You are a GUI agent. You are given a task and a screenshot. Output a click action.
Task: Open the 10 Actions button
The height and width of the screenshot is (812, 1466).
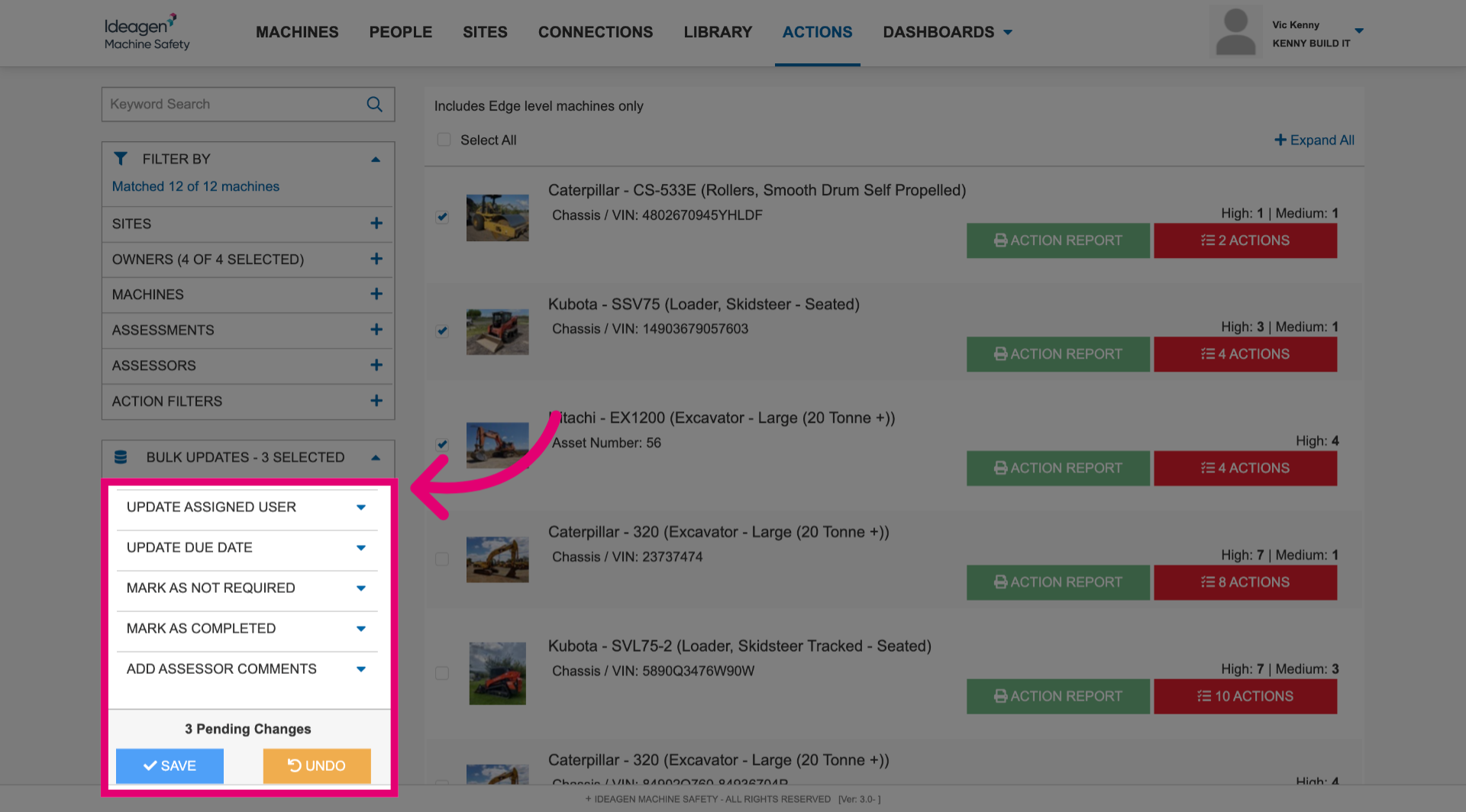1245,696
